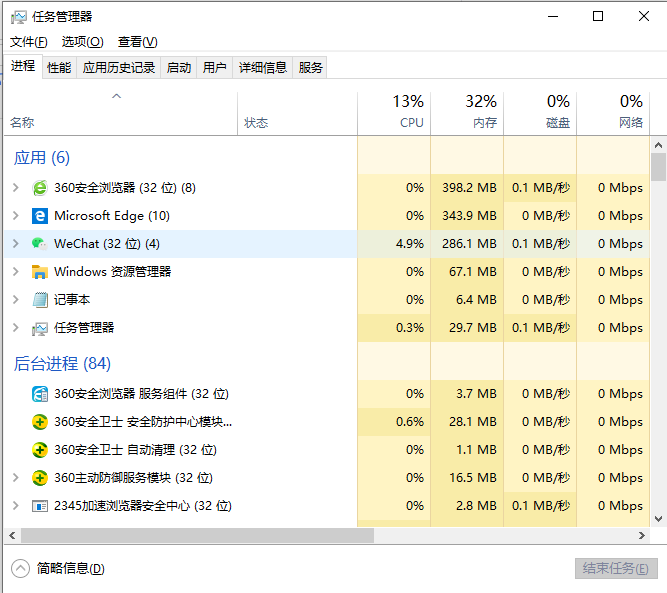This screenshot has width=667, height=593.
Task: Click the horizontal scrollbar right arrow
Action: [x=641, y=536]
